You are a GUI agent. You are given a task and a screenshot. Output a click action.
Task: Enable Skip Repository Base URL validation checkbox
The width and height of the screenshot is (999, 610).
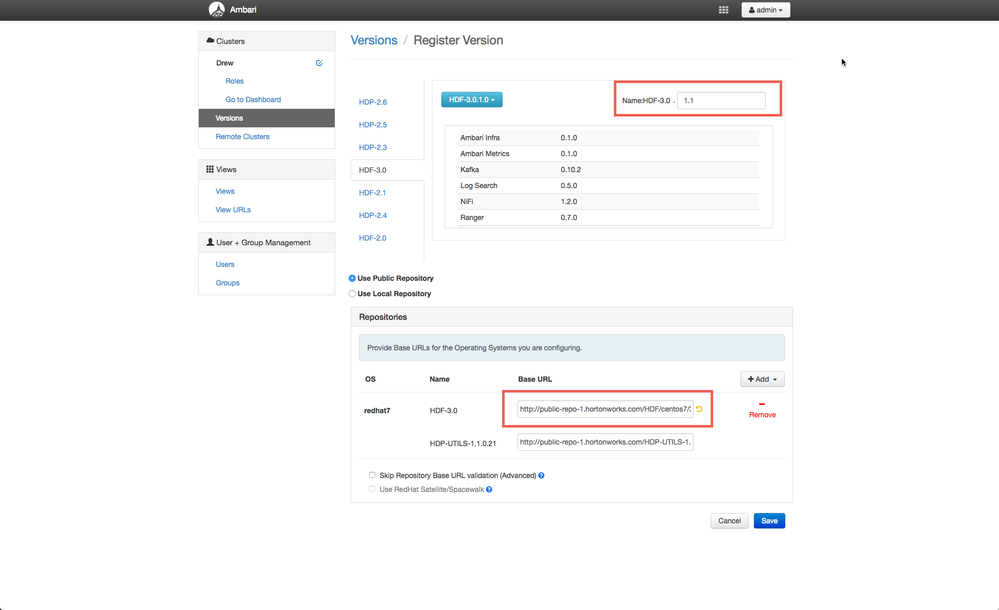point(372,475)
